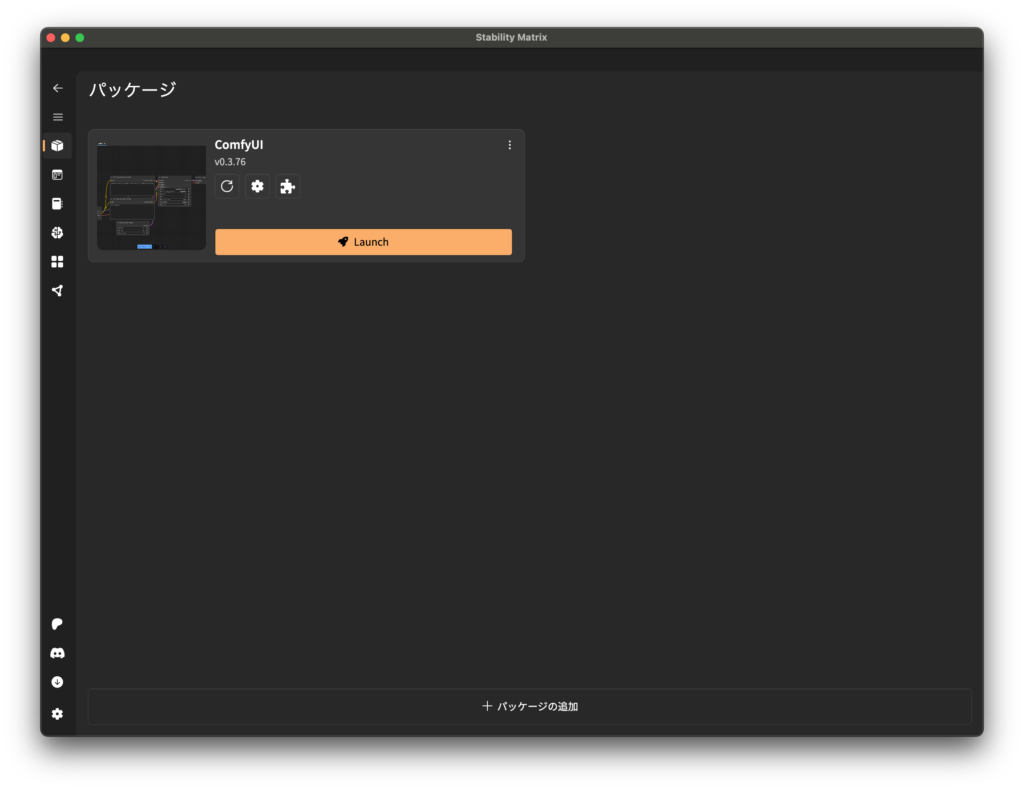
Task: Open ComfyUI launch options gear button
Action: tap(257, 186)
